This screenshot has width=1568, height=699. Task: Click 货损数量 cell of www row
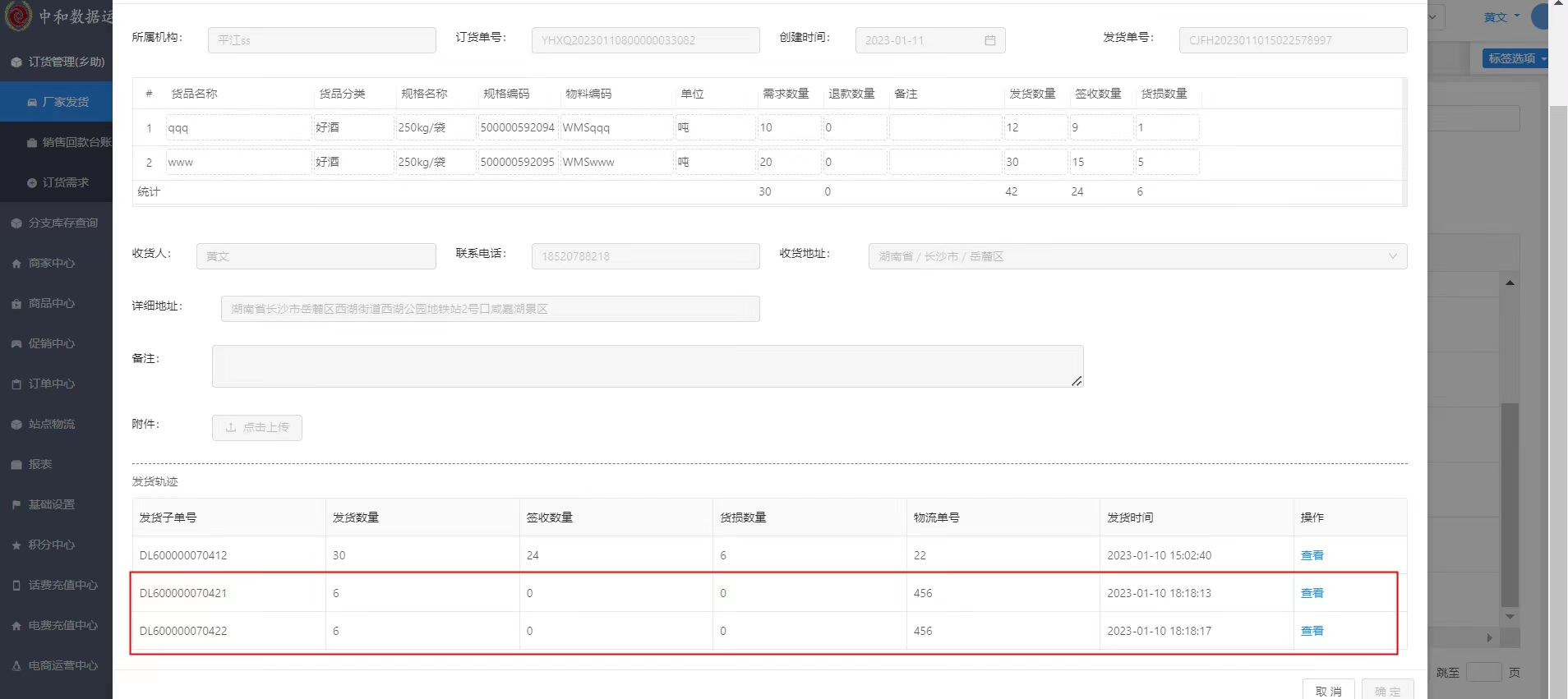click(x=1167, y=162)
